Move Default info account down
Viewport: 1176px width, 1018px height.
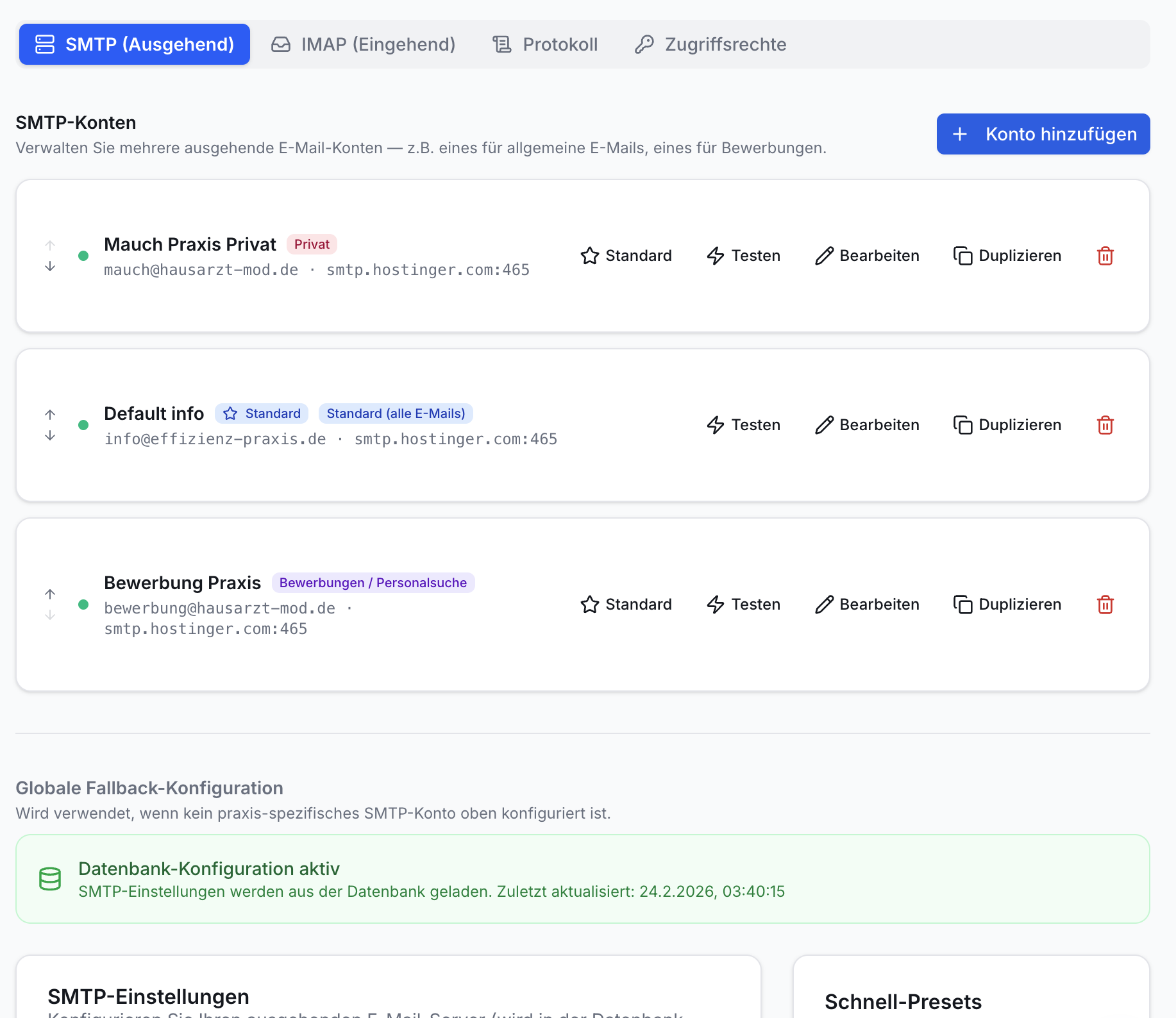pyautogui.click(x=50, y=435)
